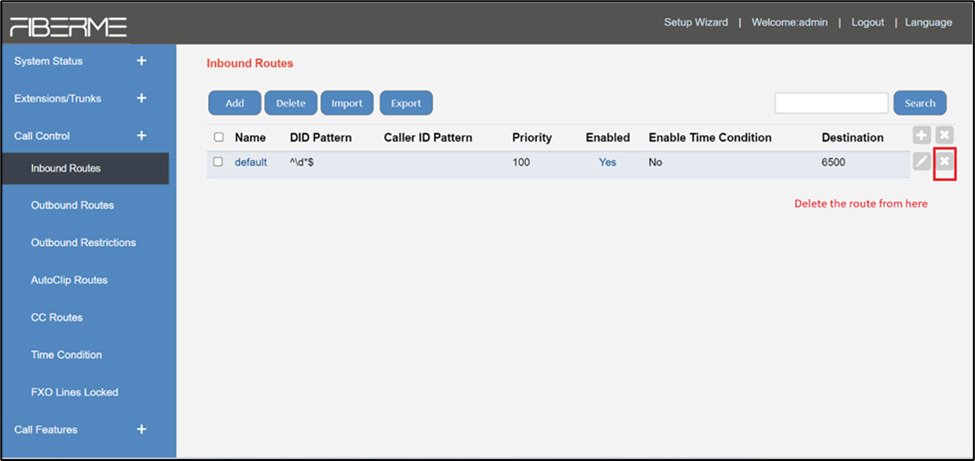Open the Call Control menu
975x461 pixels.
[42, 136]
